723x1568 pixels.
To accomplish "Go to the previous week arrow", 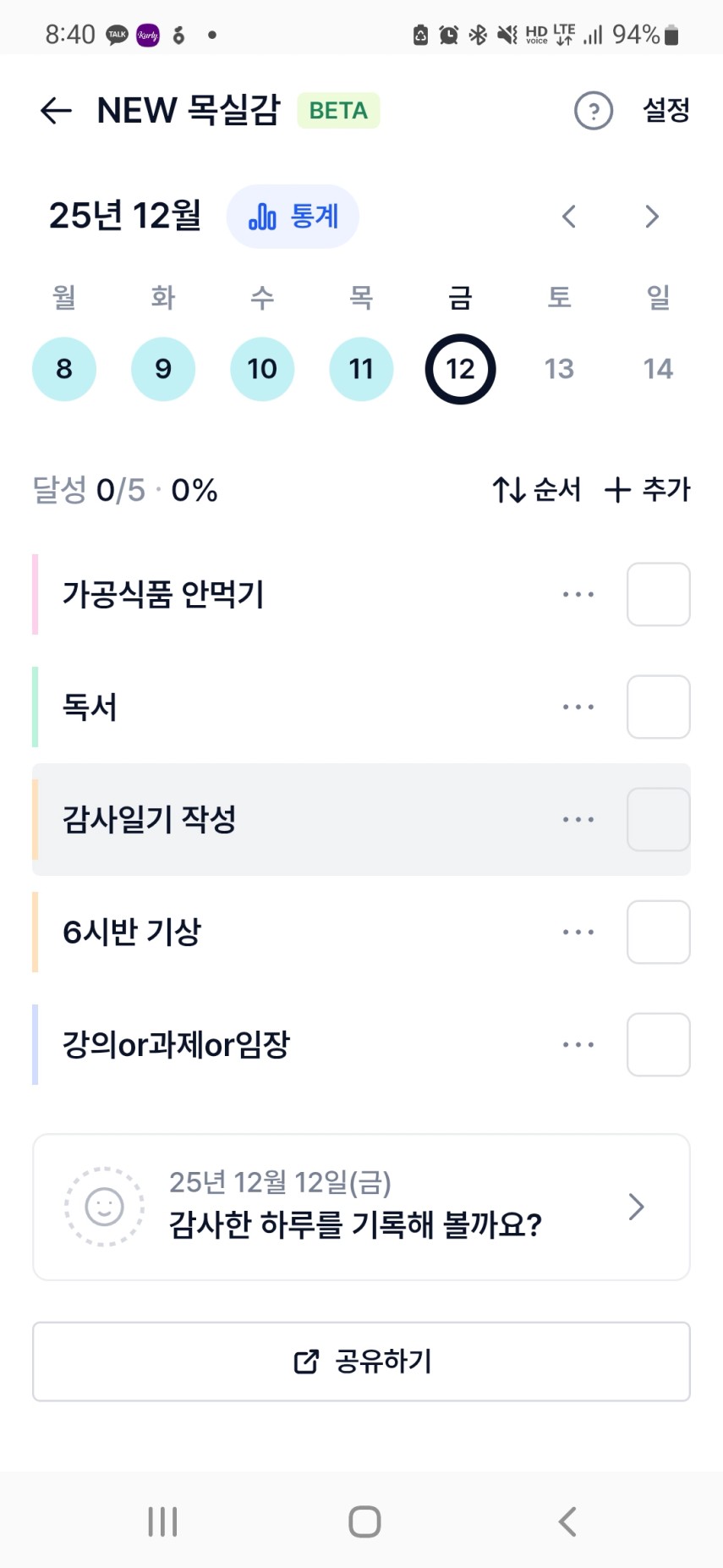I will point(569,217).
